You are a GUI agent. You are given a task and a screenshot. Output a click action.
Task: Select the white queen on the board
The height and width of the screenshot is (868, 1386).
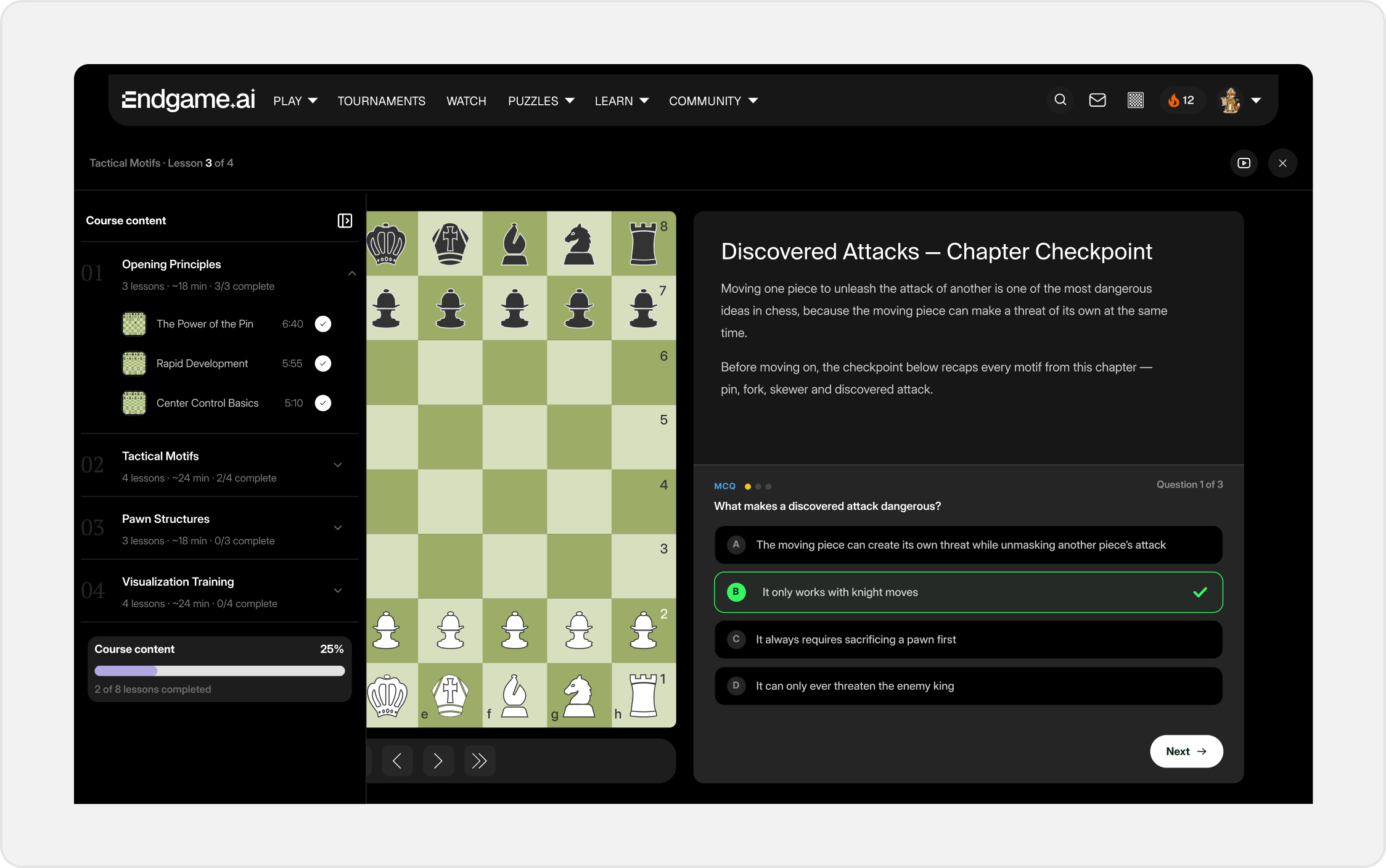[x=387, y=695]
